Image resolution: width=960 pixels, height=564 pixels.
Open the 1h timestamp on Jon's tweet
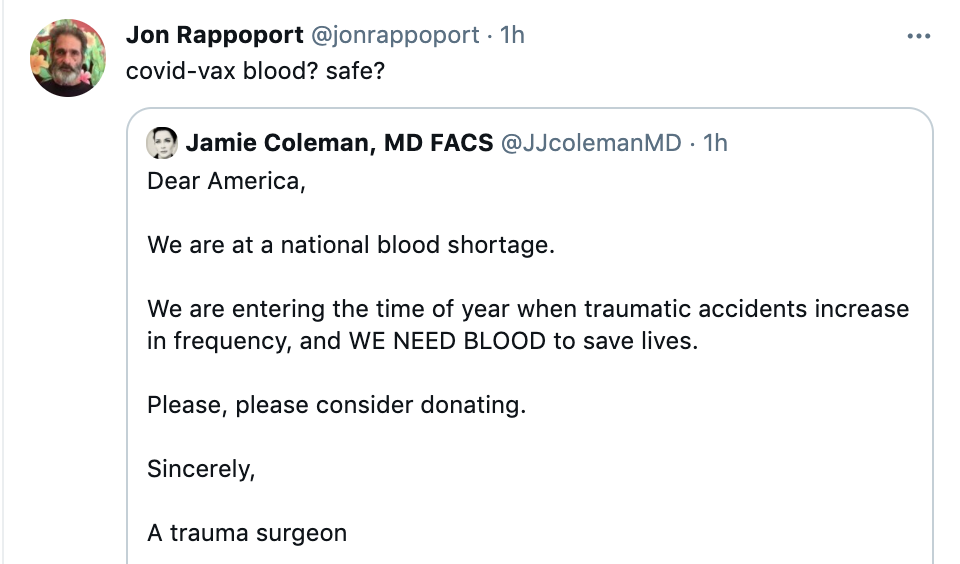[x=512, y=35]
